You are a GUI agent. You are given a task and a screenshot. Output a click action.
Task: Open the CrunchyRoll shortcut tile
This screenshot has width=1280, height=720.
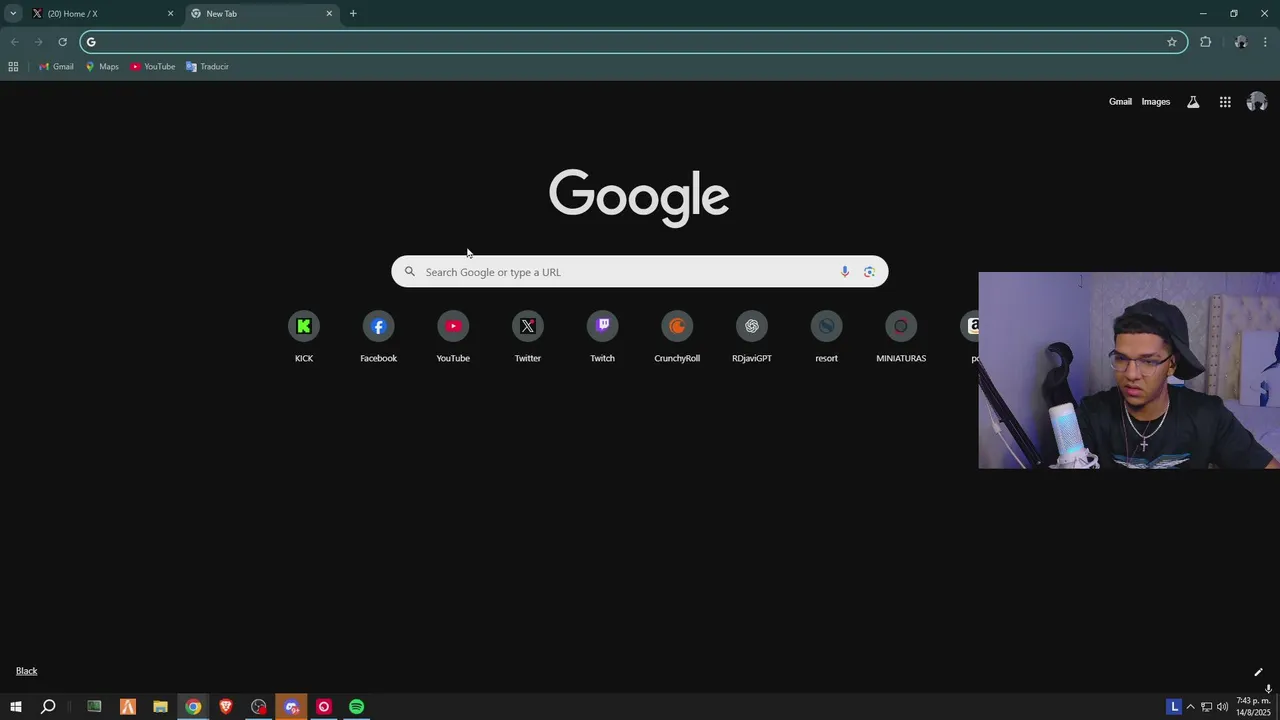point(677,337)
